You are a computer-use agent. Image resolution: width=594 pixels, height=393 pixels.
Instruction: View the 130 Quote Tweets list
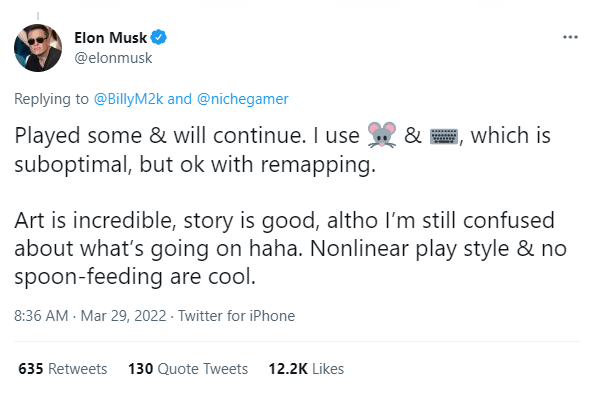tap(188, 369)
